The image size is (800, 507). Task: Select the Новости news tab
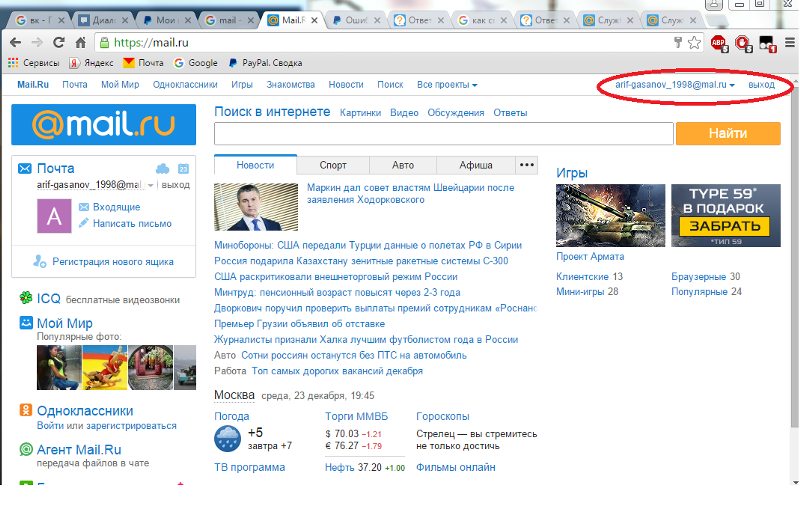point(255,165)
